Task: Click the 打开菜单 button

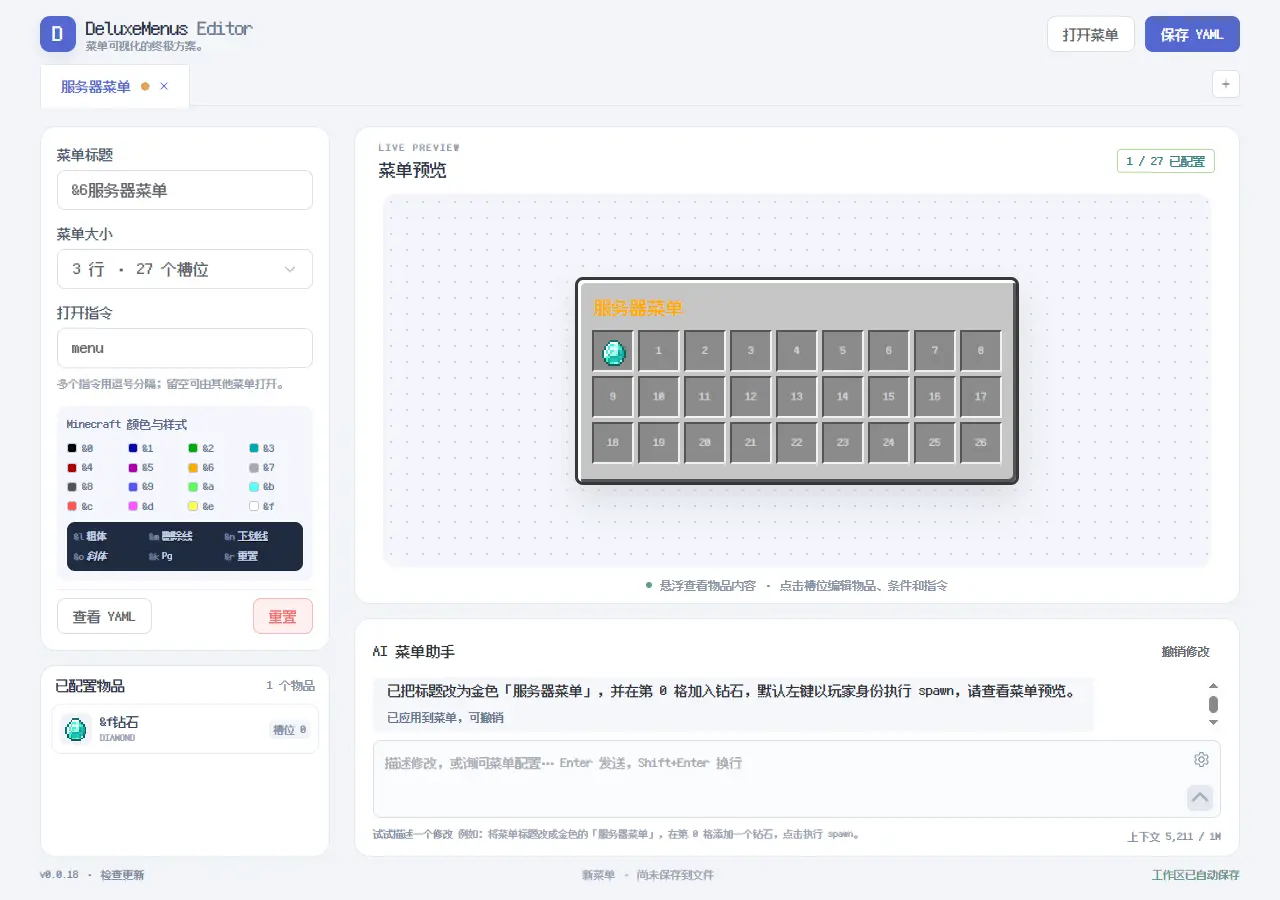Action: [1090, 34]
